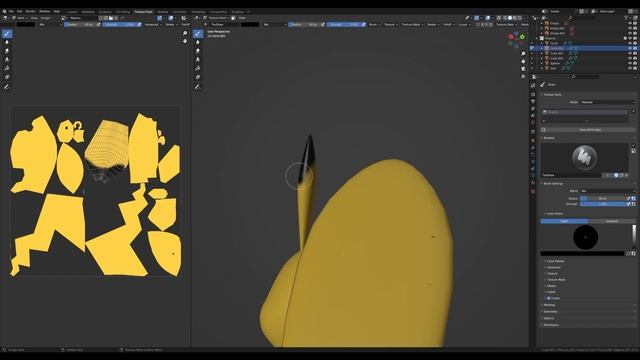This screenshot has height=360, width=640.
Task: Open the Falloff dropdown in viewport header
Action: [x=448, y=24]
